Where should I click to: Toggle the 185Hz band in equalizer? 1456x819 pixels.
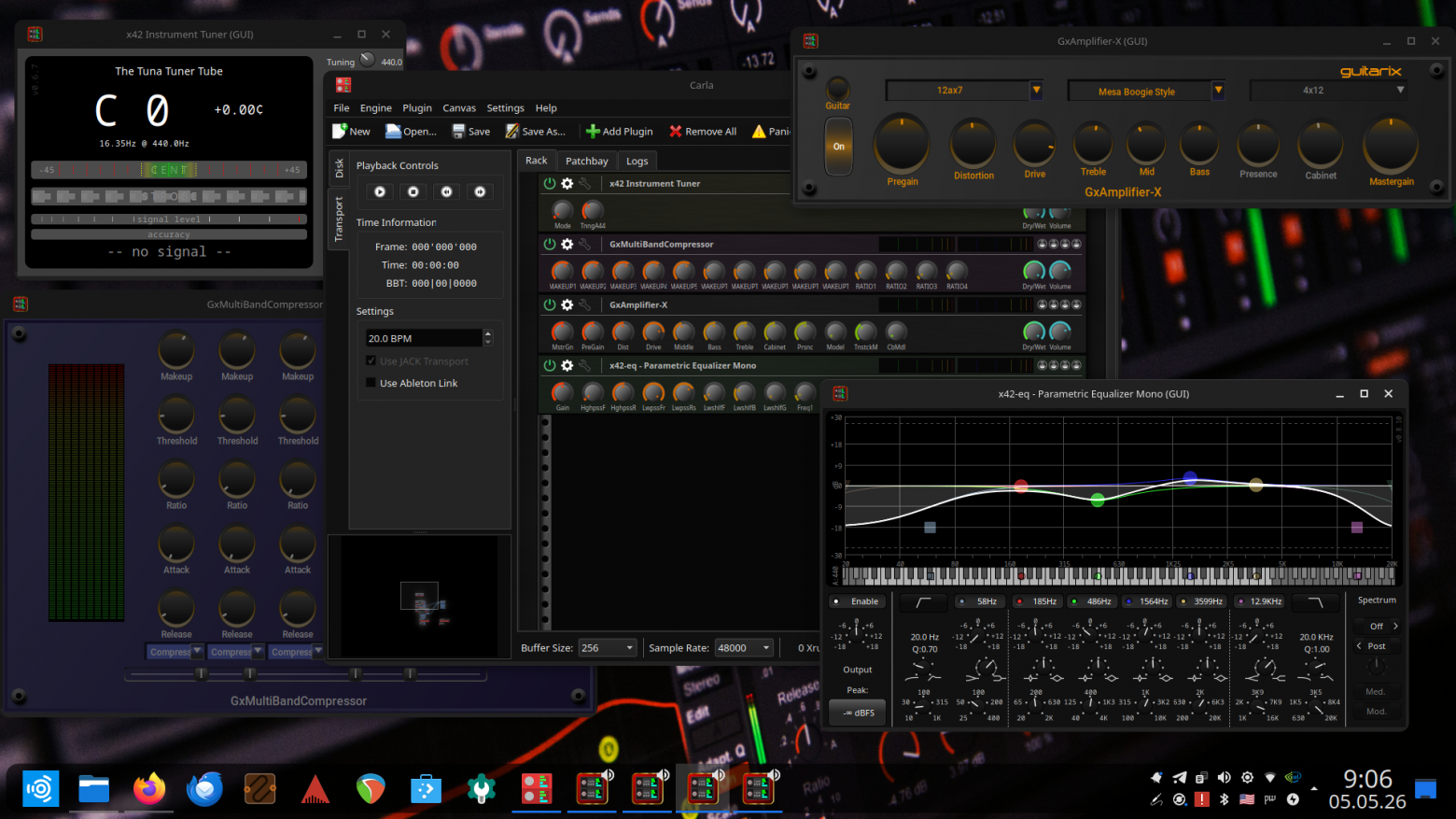(x=1038, y=601)
